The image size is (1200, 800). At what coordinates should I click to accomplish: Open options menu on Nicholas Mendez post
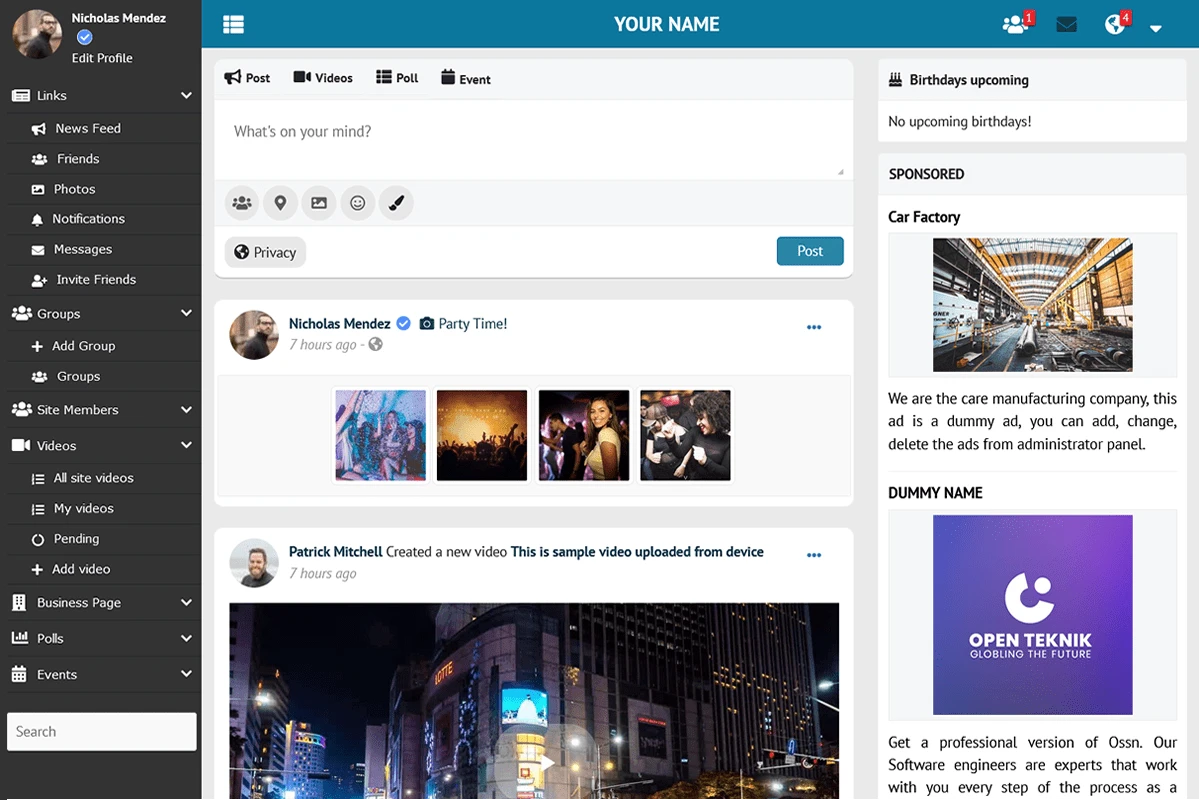814,327
